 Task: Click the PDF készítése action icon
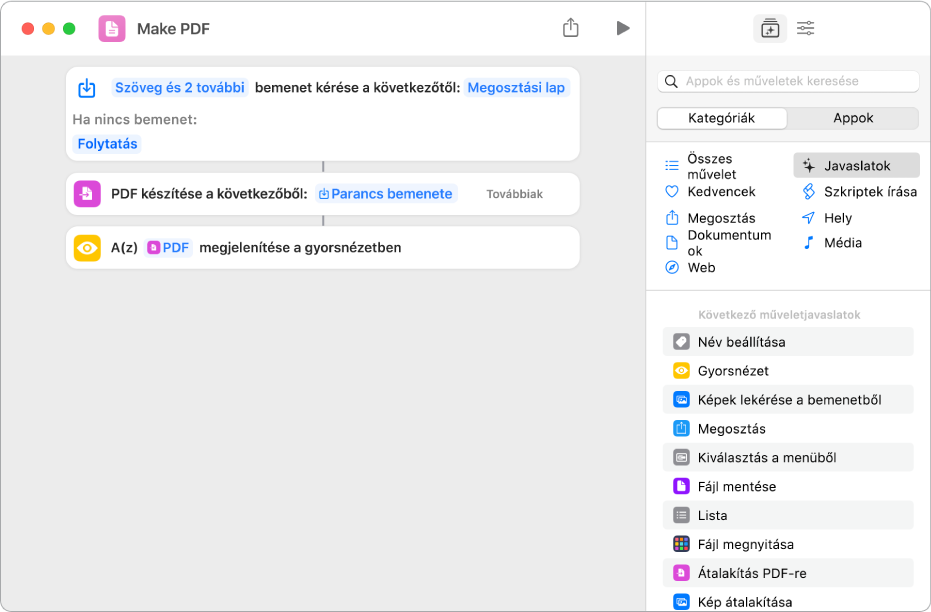(87, 194)
